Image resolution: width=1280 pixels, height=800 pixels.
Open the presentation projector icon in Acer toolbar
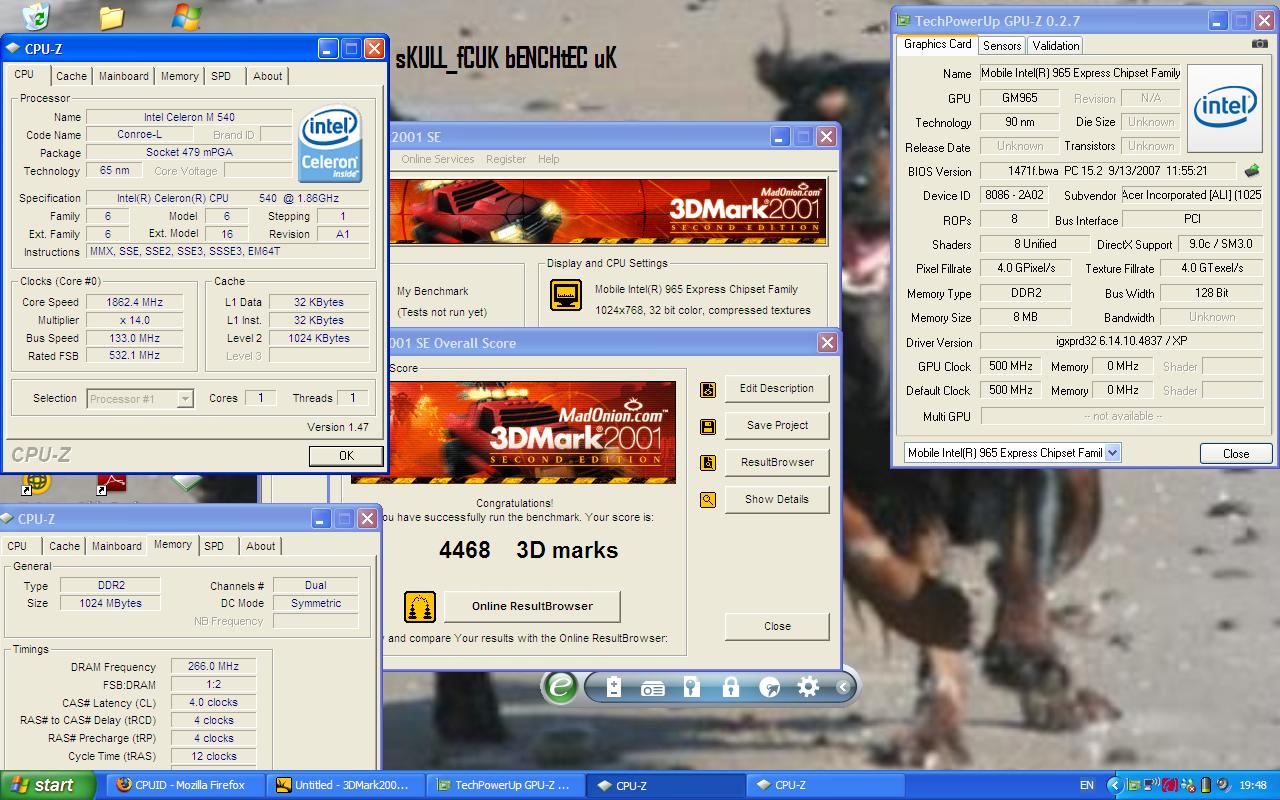(653, 687)
